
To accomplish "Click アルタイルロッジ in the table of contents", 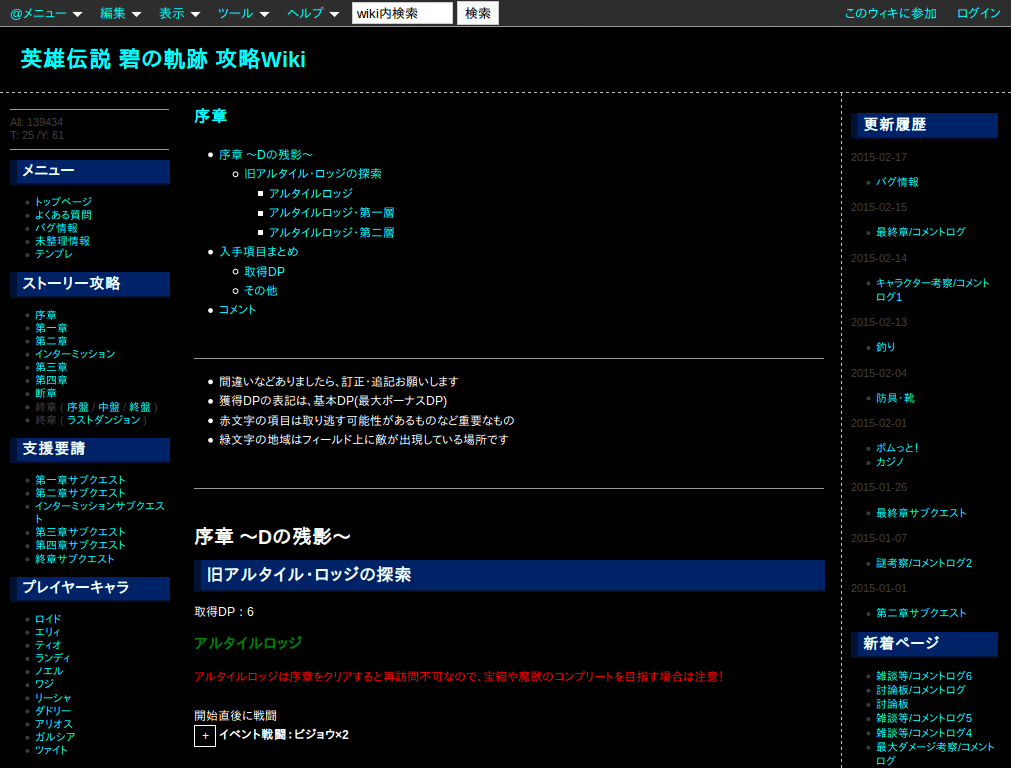I will click(309, 194).
